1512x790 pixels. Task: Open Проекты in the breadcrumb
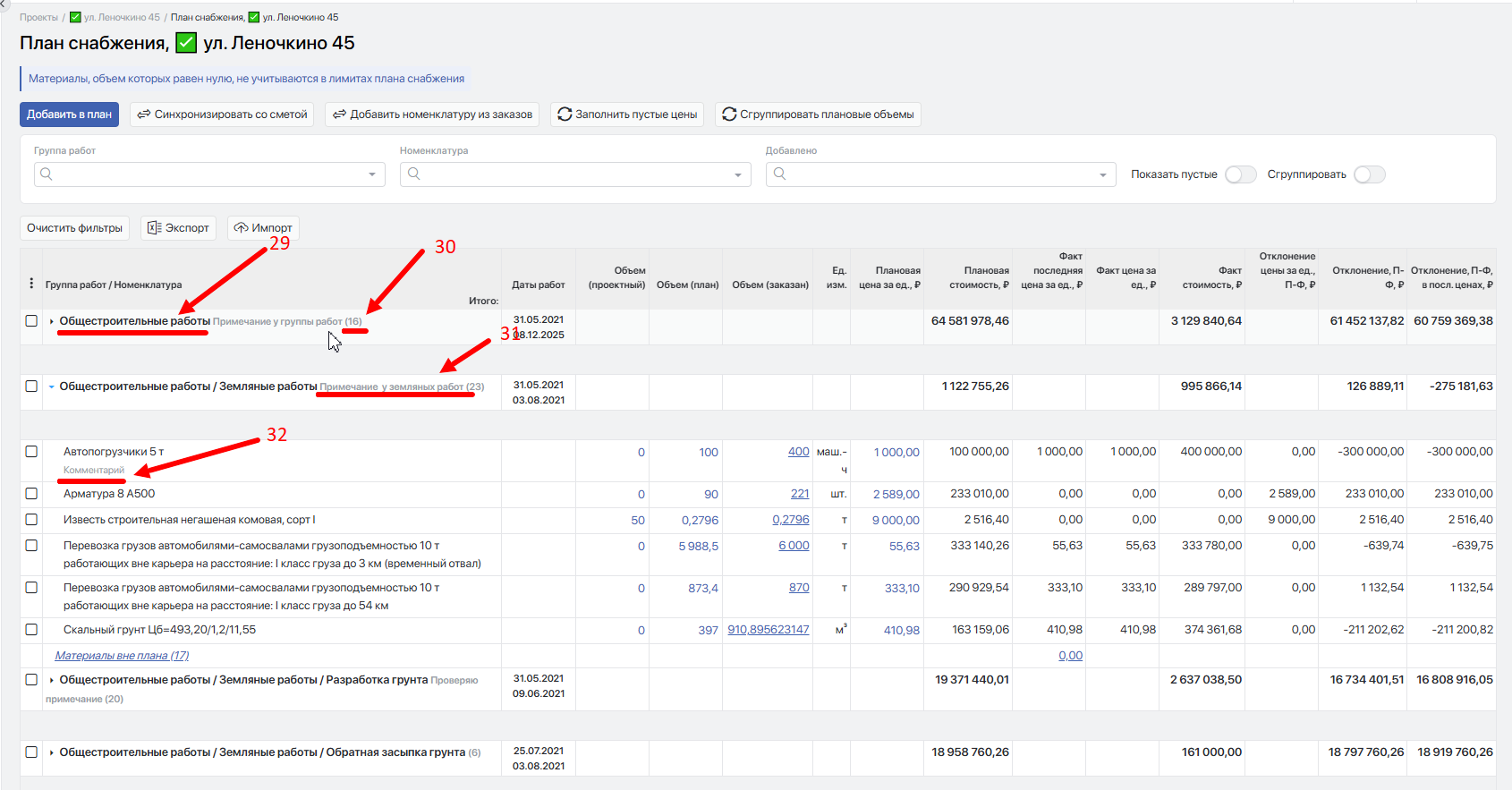tap(38, 17)
